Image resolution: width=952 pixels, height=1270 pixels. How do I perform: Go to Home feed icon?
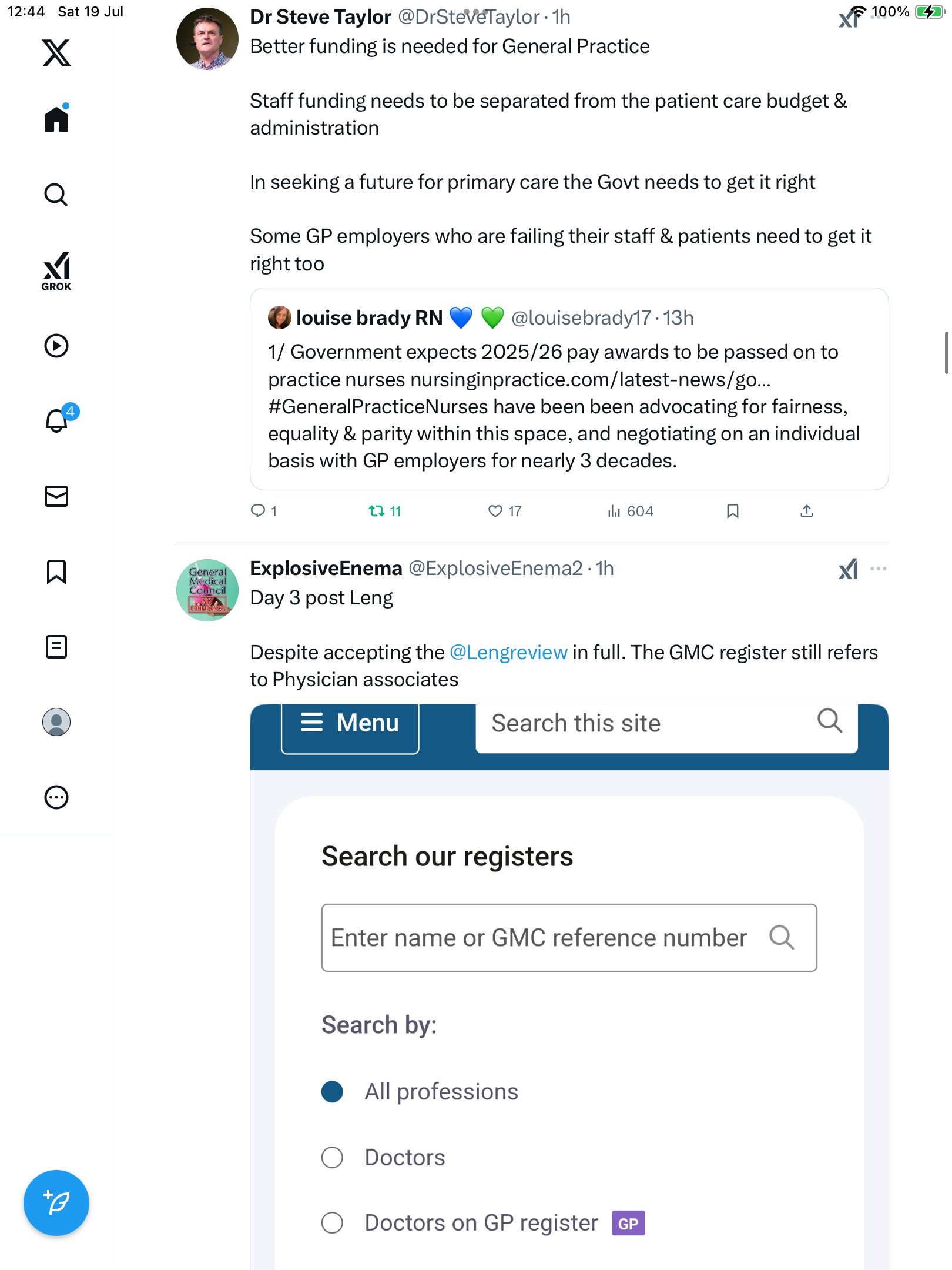click(x=56, y=118)
